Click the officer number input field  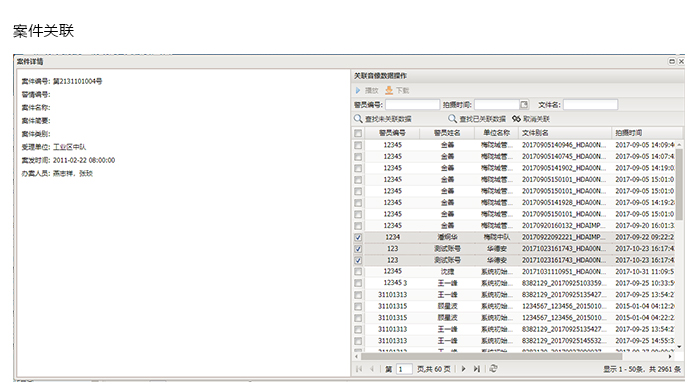412,104
